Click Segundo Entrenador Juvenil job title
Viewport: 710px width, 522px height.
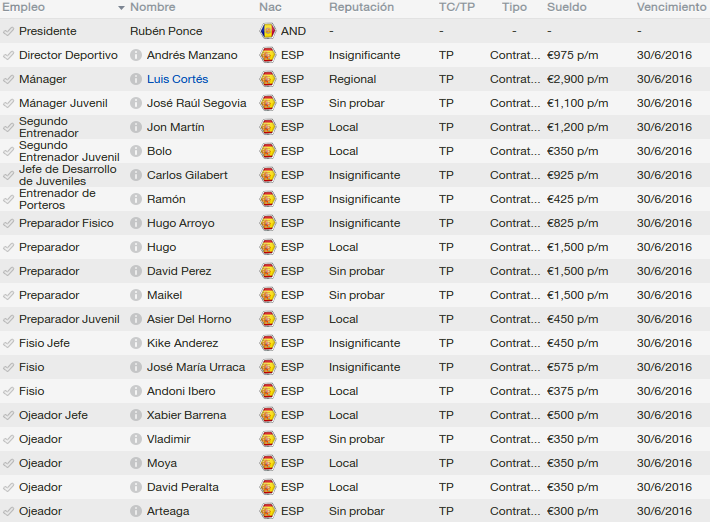coord(69,151)
